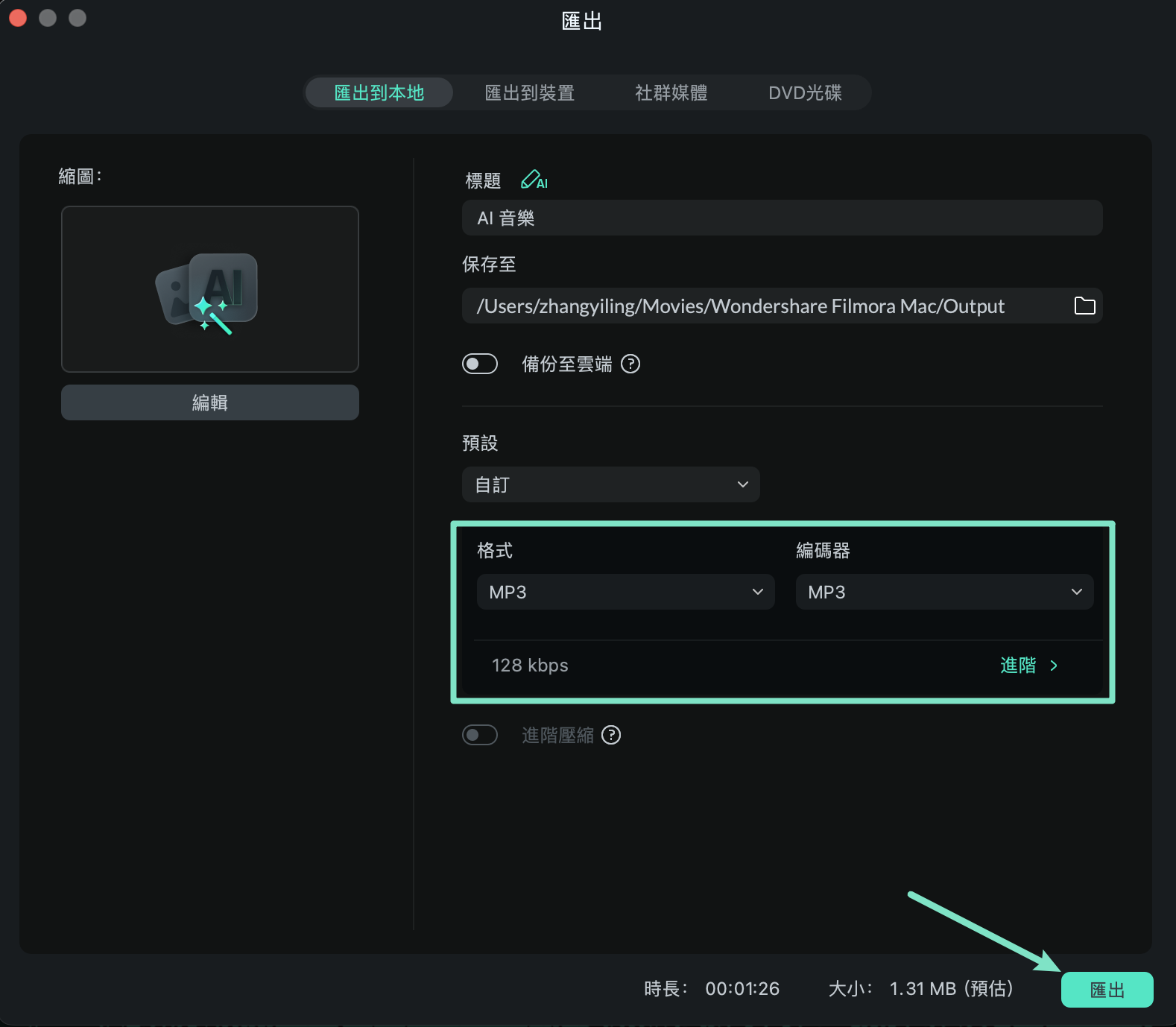Click help icon next to 進階壓縮
The width and height of the screenshot is (1176, 1027).
tap(611, 735)
